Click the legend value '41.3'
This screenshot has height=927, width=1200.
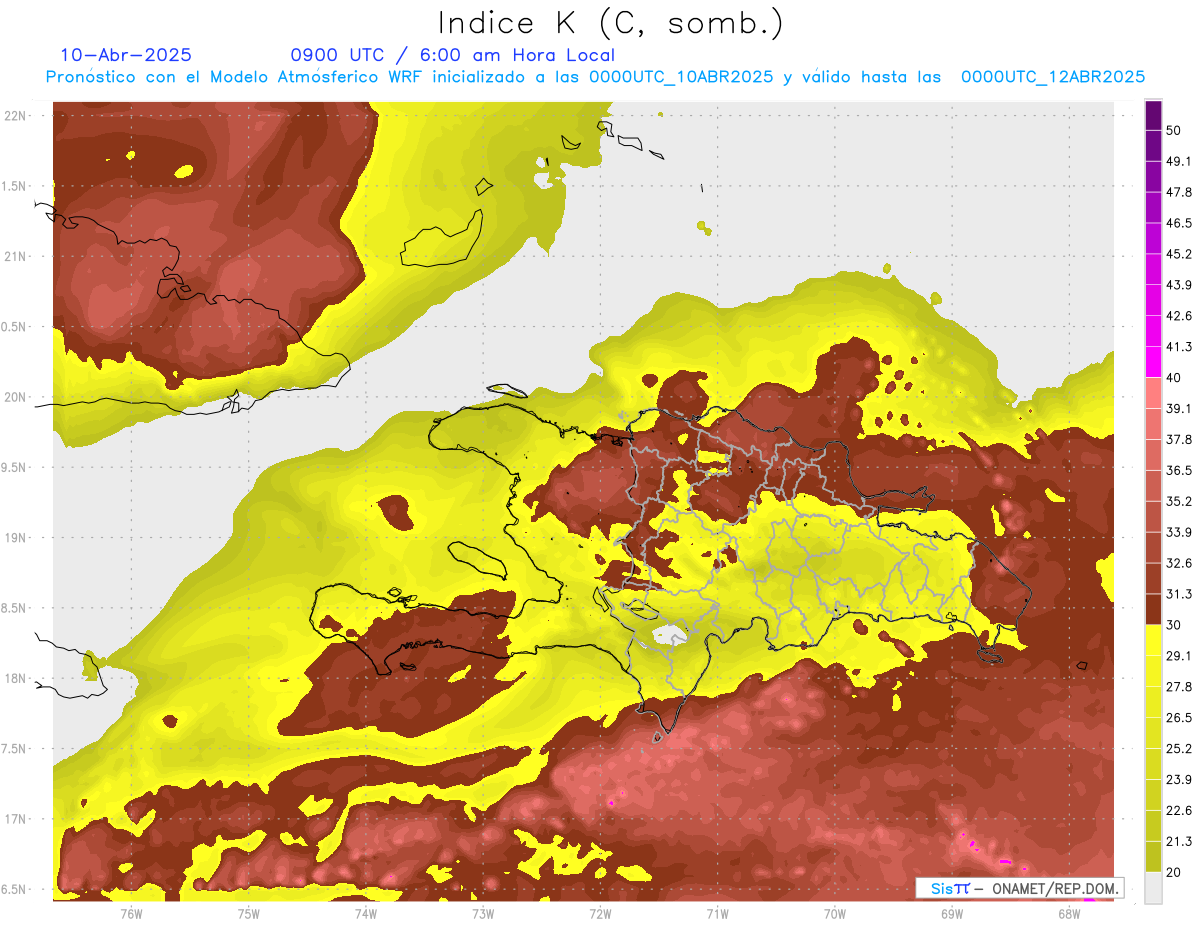click(1179, 347)
